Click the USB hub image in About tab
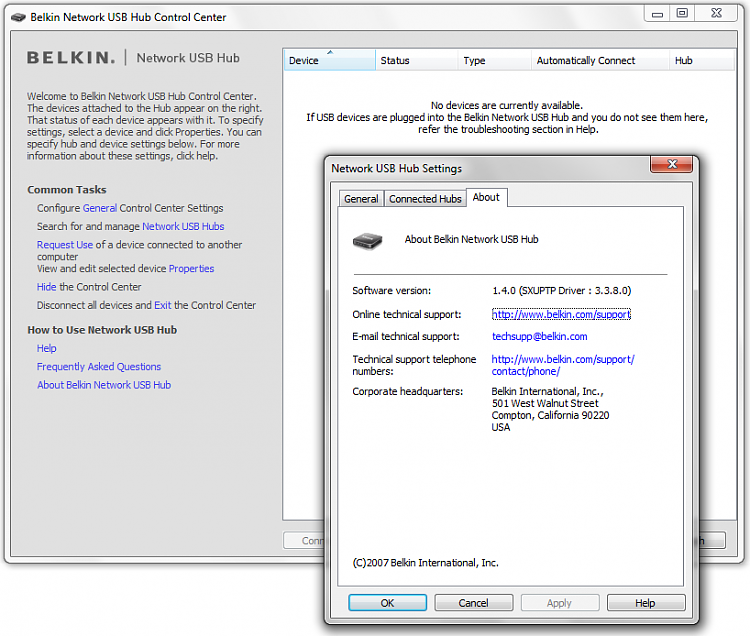 coord(367,241)
